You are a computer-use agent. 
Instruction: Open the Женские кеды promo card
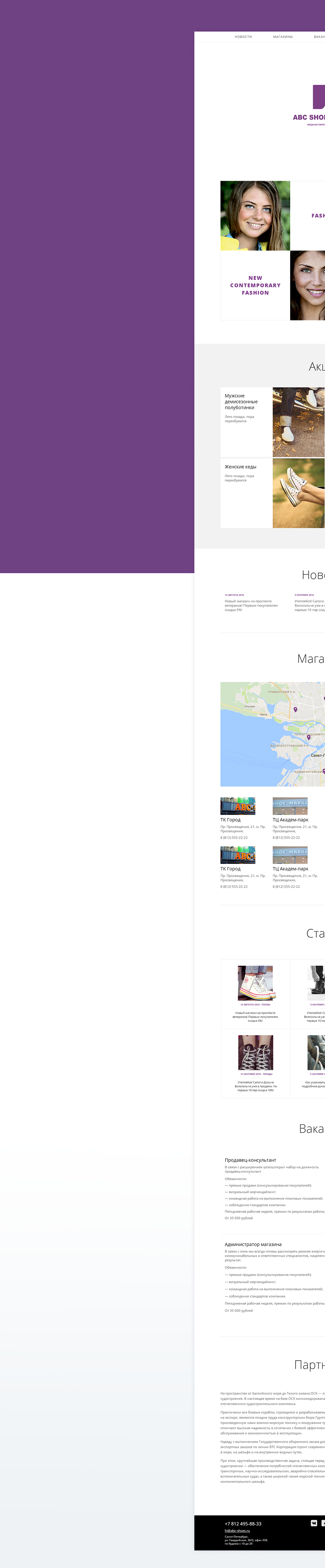[240, 467]
